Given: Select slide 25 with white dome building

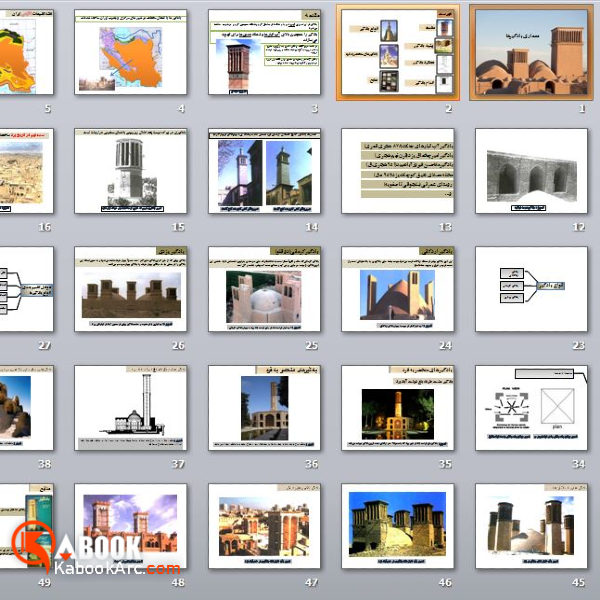Looking at the screenshot, I should tap(264, 289).
